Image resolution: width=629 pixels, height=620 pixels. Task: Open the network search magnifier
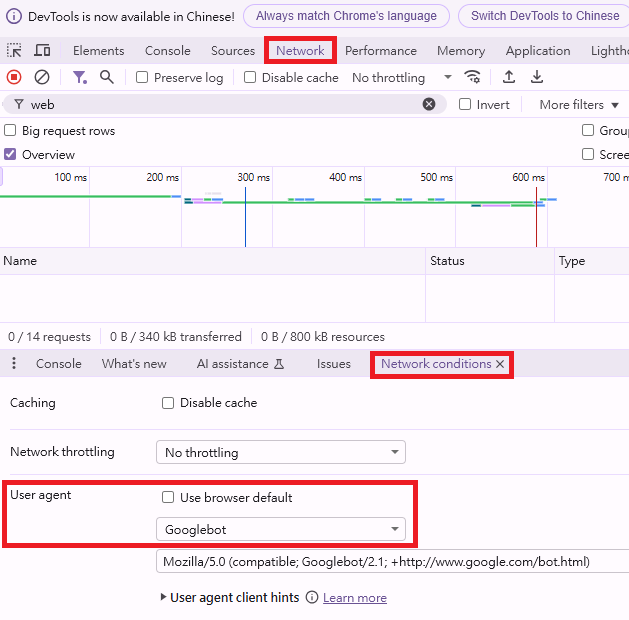106,77
